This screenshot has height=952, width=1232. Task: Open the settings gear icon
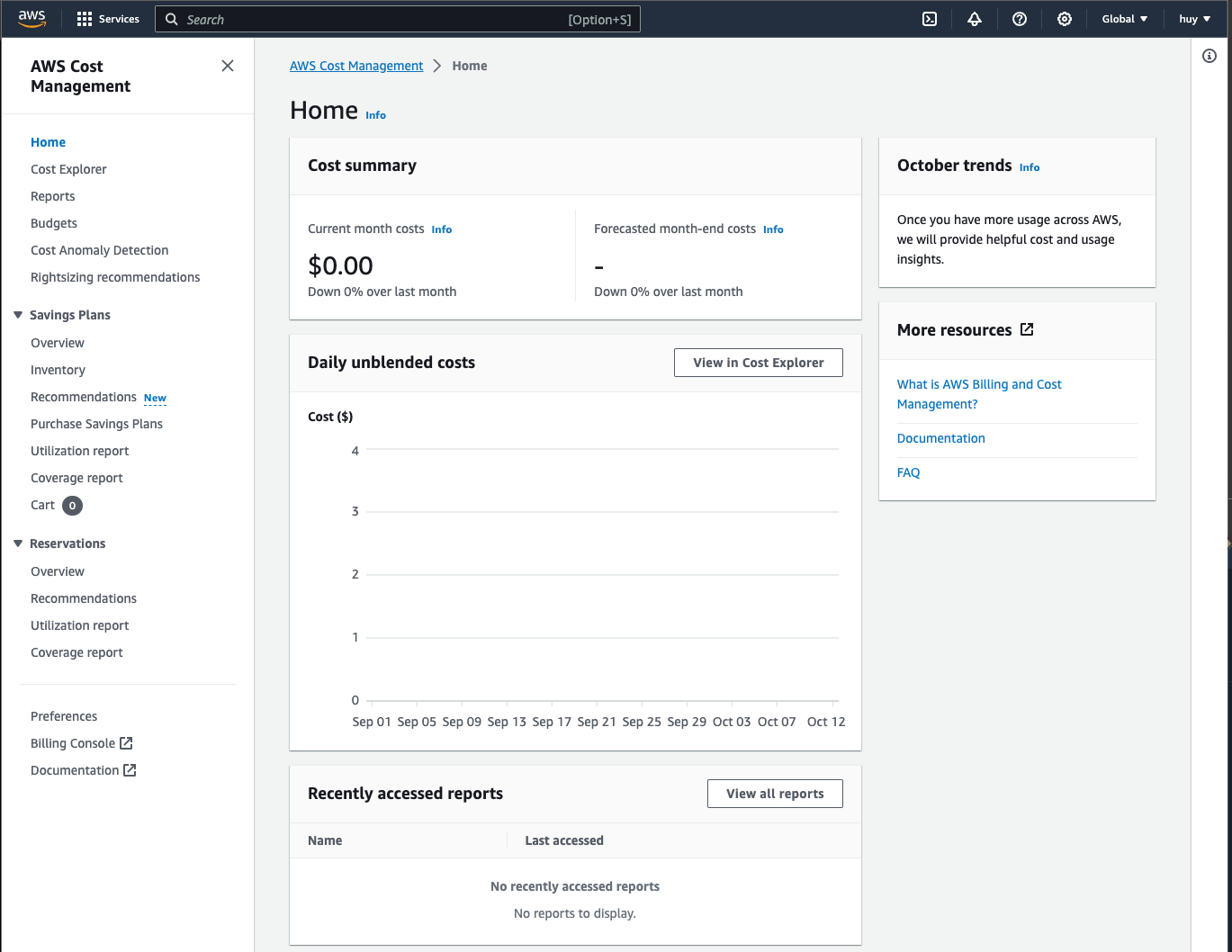pos(1065,19)
